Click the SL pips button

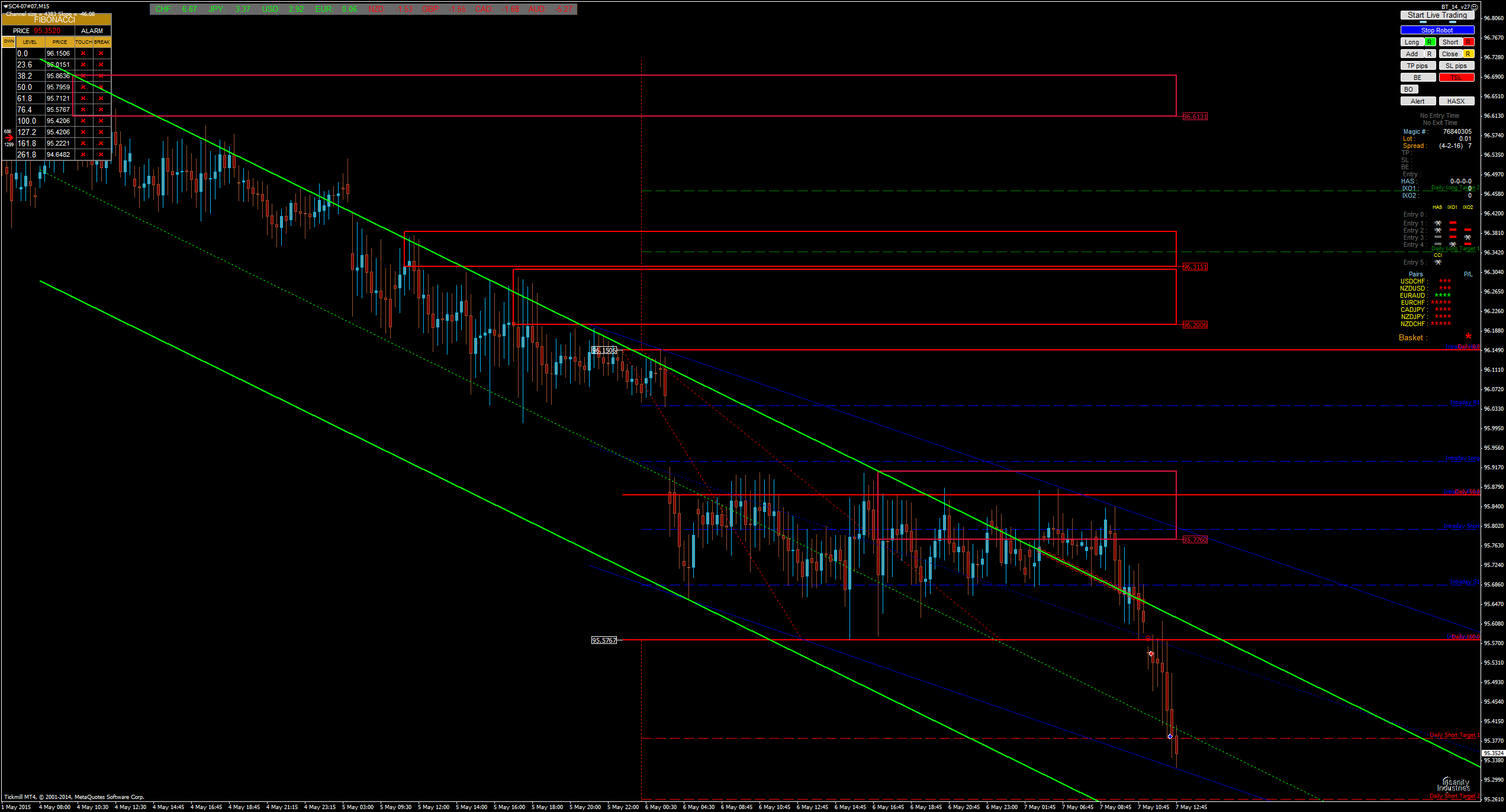[x=1456, y=66]
